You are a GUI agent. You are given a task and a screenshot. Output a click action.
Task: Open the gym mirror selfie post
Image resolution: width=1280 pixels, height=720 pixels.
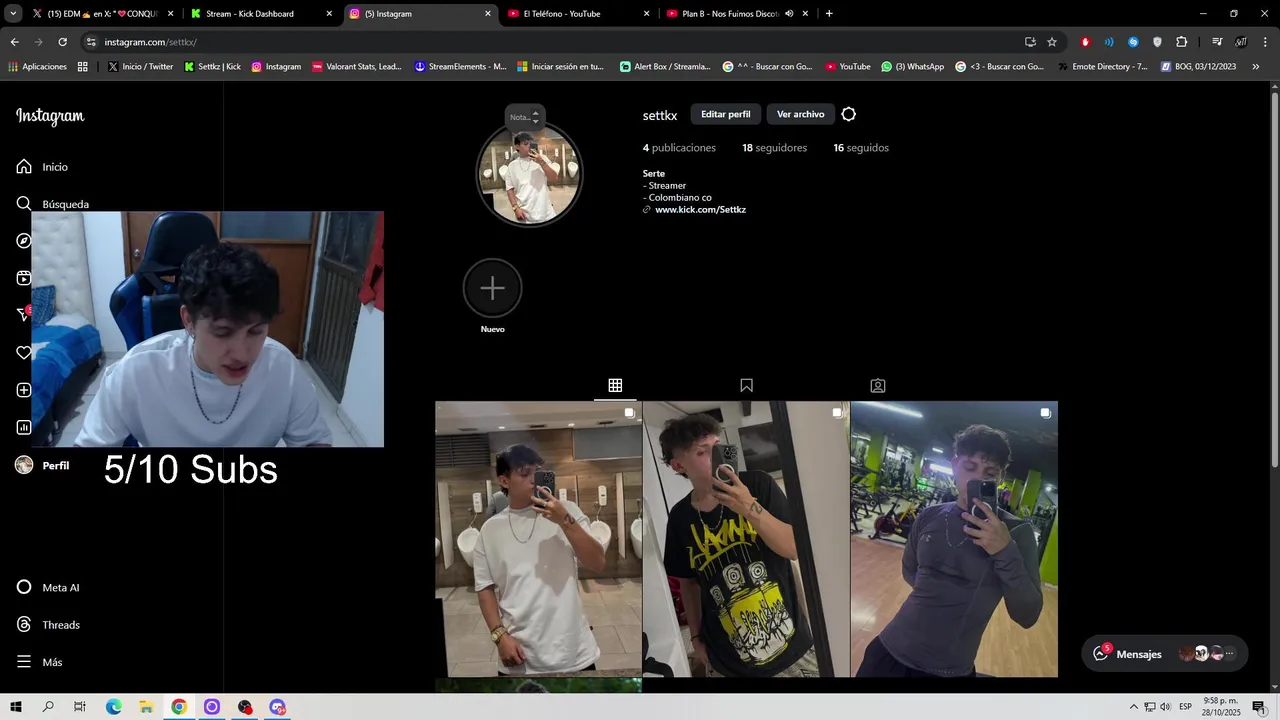954,539
